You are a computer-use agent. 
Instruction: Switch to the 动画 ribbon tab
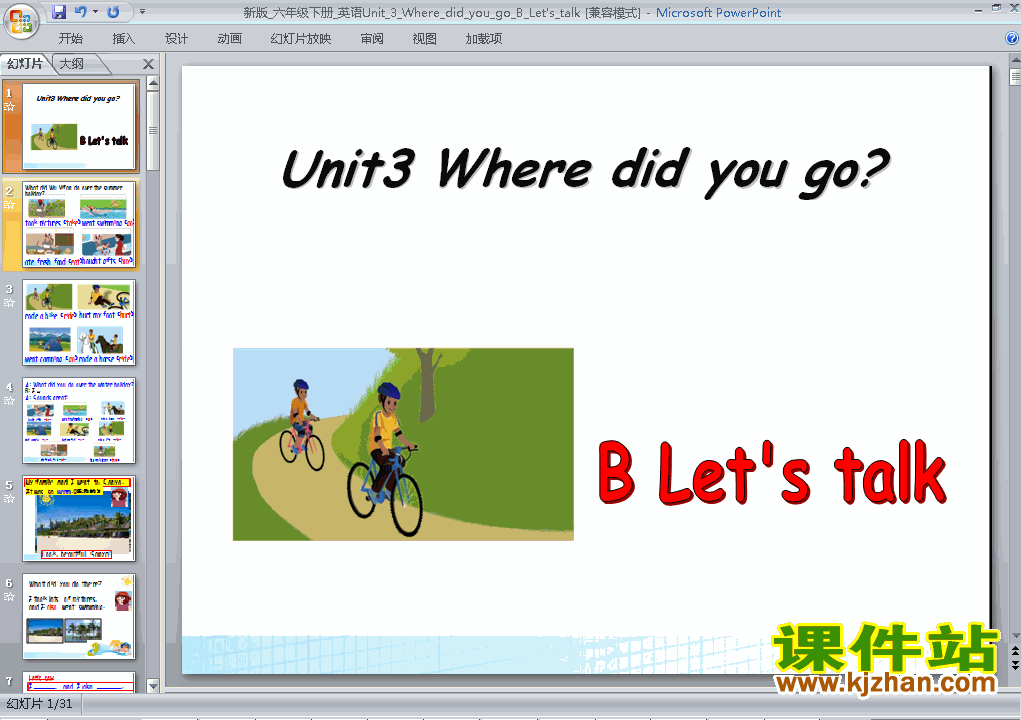(x=229, y=38)
